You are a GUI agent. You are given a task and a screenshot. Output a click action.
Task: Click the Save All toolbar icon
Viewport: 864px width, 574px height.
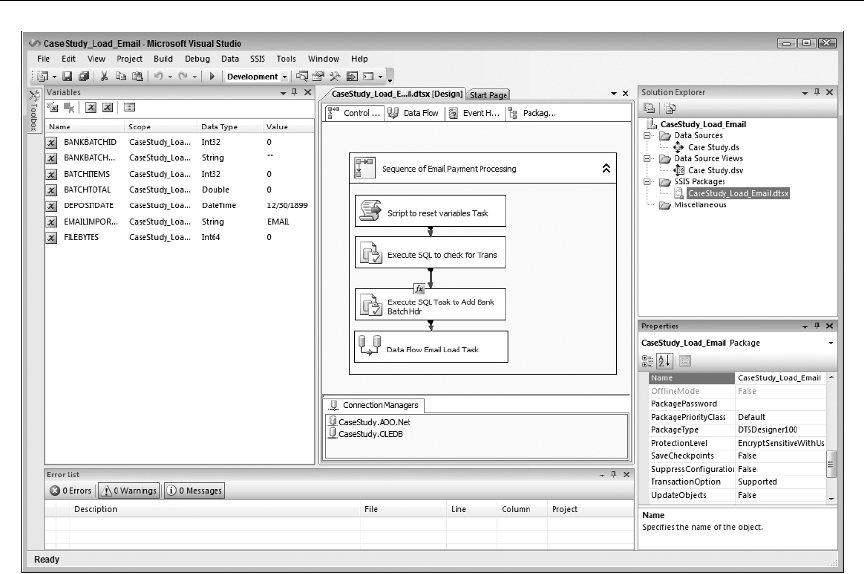point(84,77)
